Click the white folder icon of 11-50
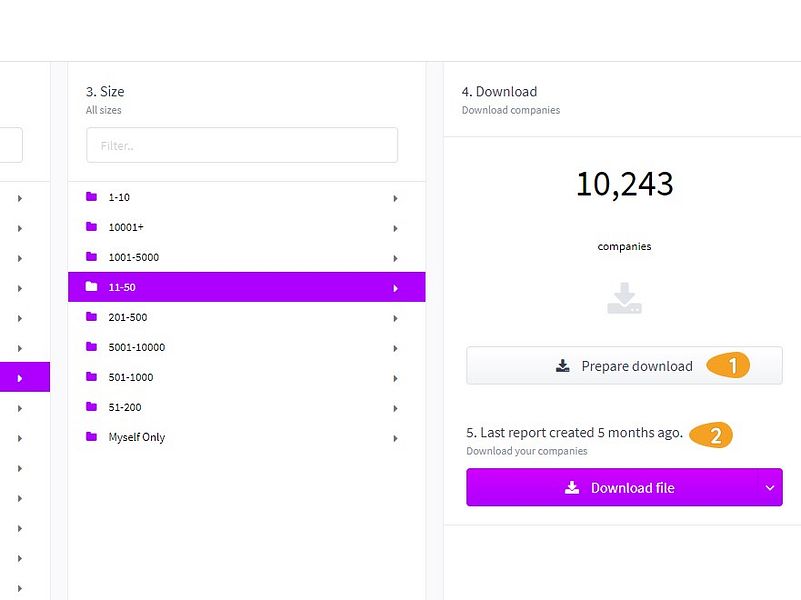Viewport: 801px width, 600px height. [91, 286]
